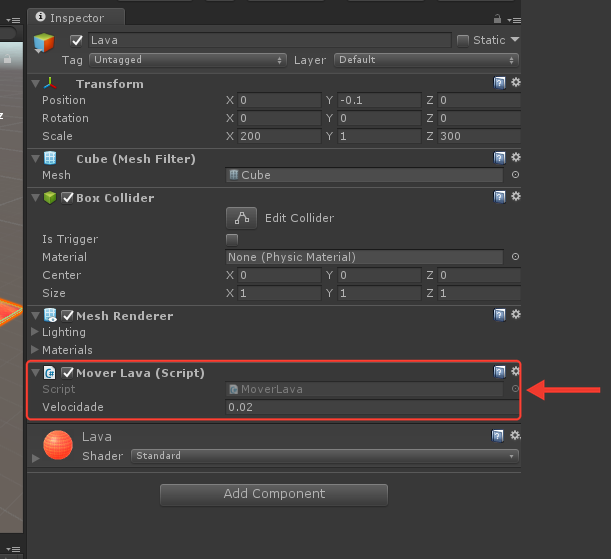Viewport: 611px width, 559px height.
Task: Open Box Collider gear settings menu
Action: [x=516, y=196]
